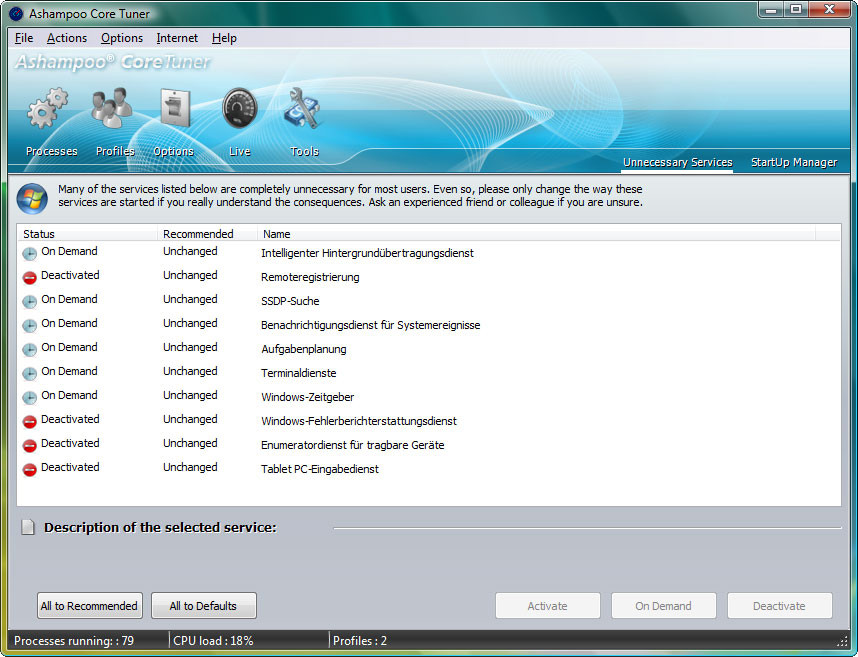Viewport: 858px width, 657px height.
Task: Select the Windows-Fehlerberichterstattungsdienst service name
Action: [359, 421]
